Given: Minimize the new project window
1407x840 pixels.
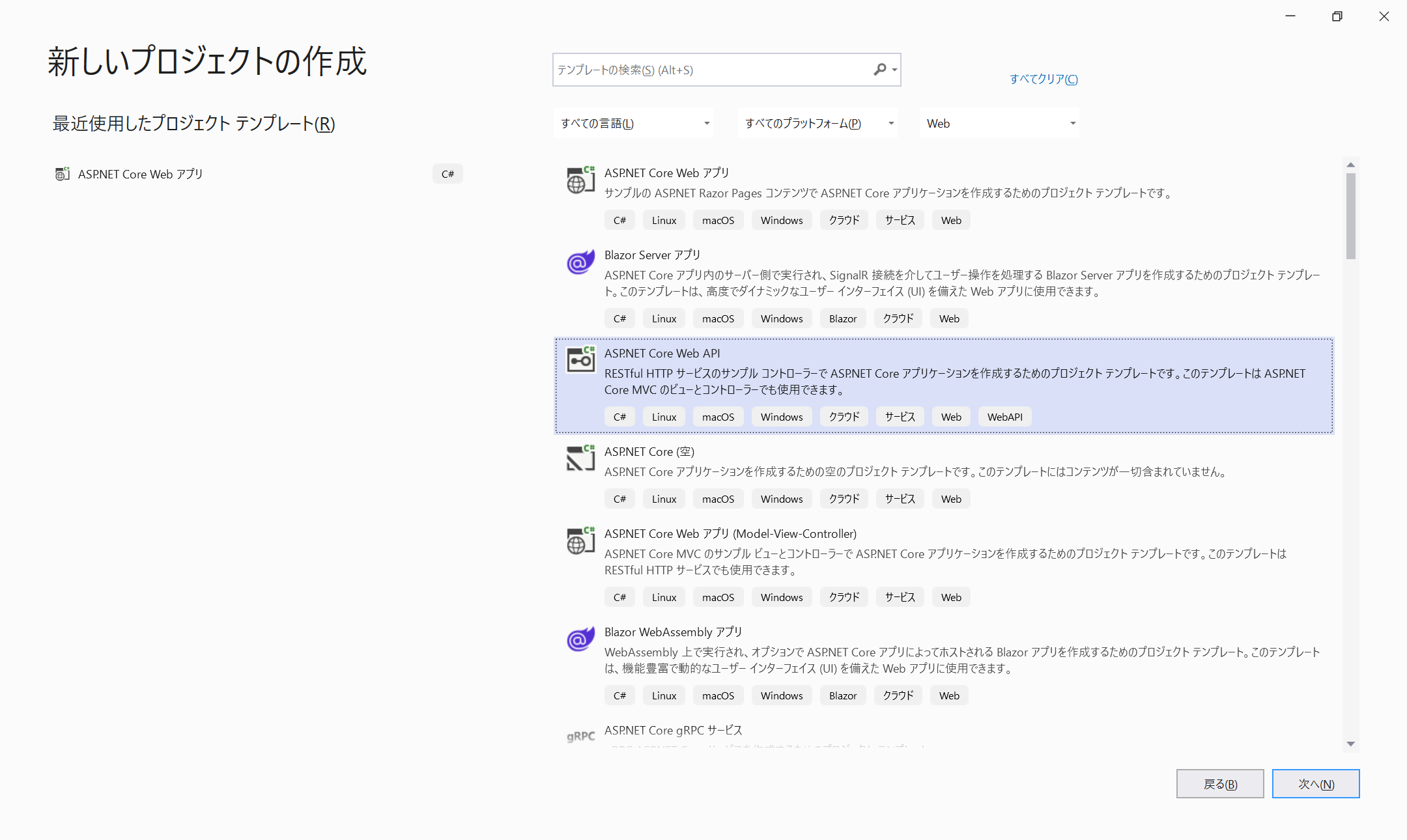Looking at the screenshot, I should [x=1290, y=16].
